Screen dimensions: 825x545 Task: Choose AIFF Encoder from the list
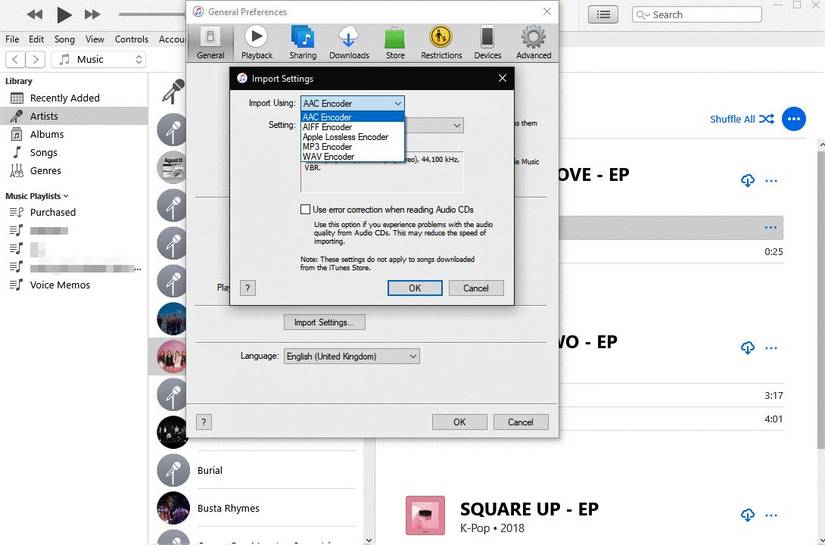[352, 127]
